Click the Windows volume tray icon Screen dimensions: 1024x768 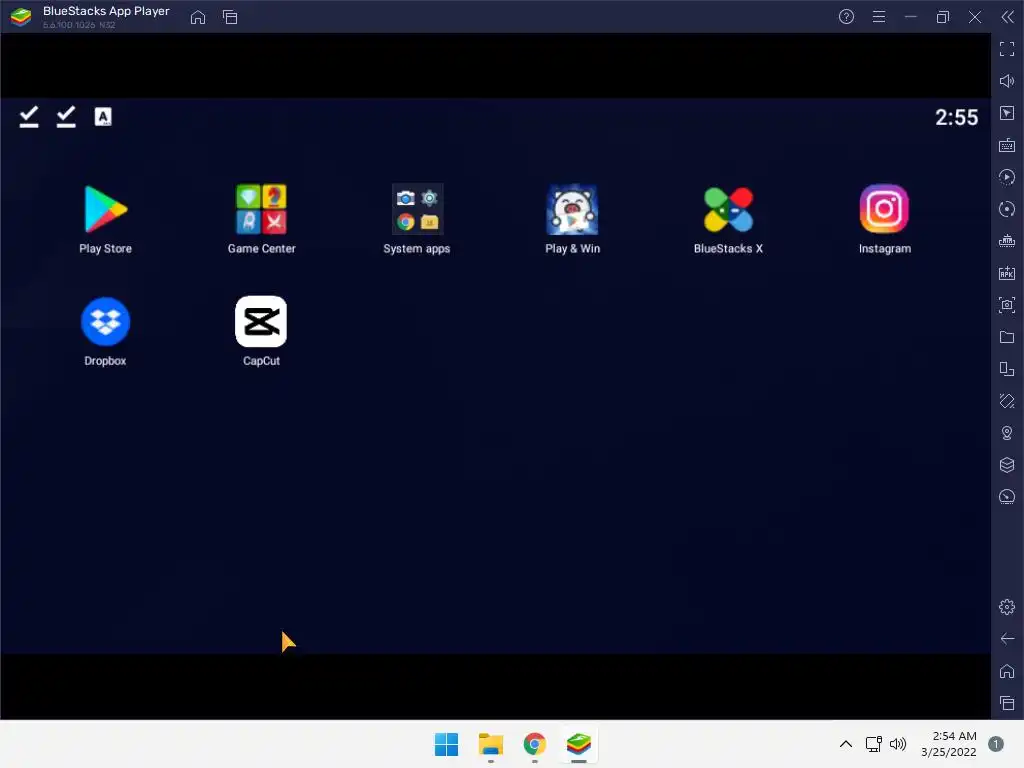click(899, 744)
